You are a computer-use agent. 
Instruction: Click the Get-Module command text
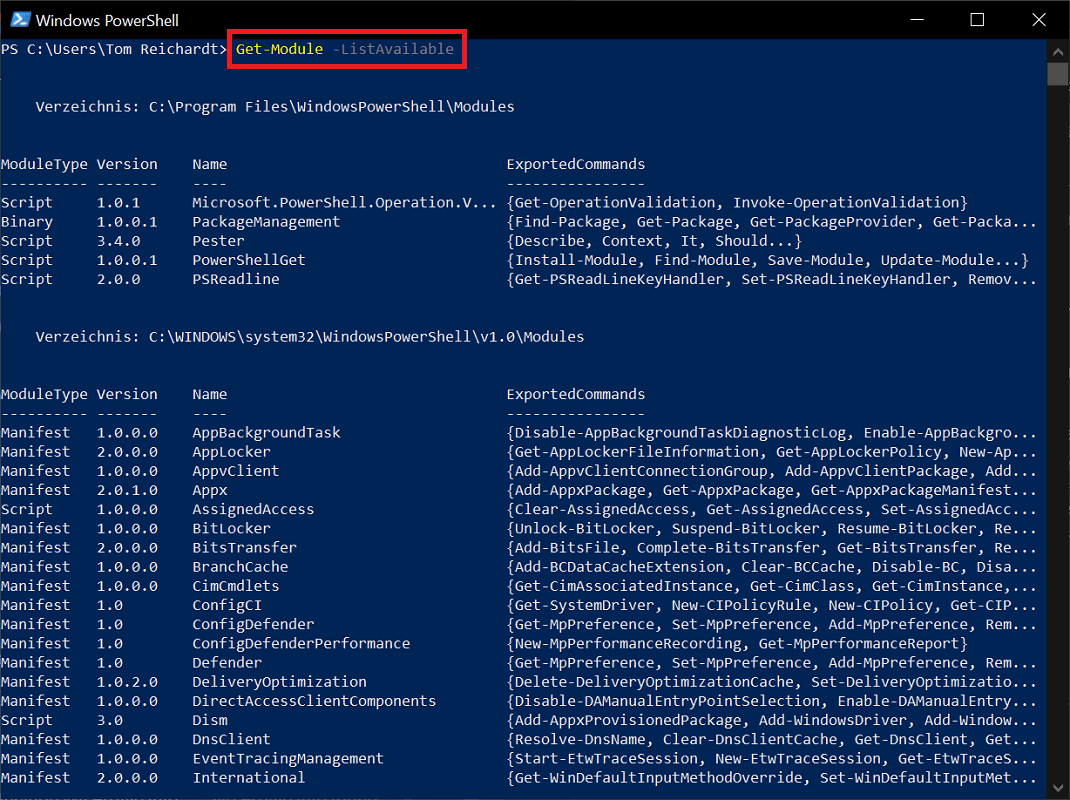tap(279, 49)
